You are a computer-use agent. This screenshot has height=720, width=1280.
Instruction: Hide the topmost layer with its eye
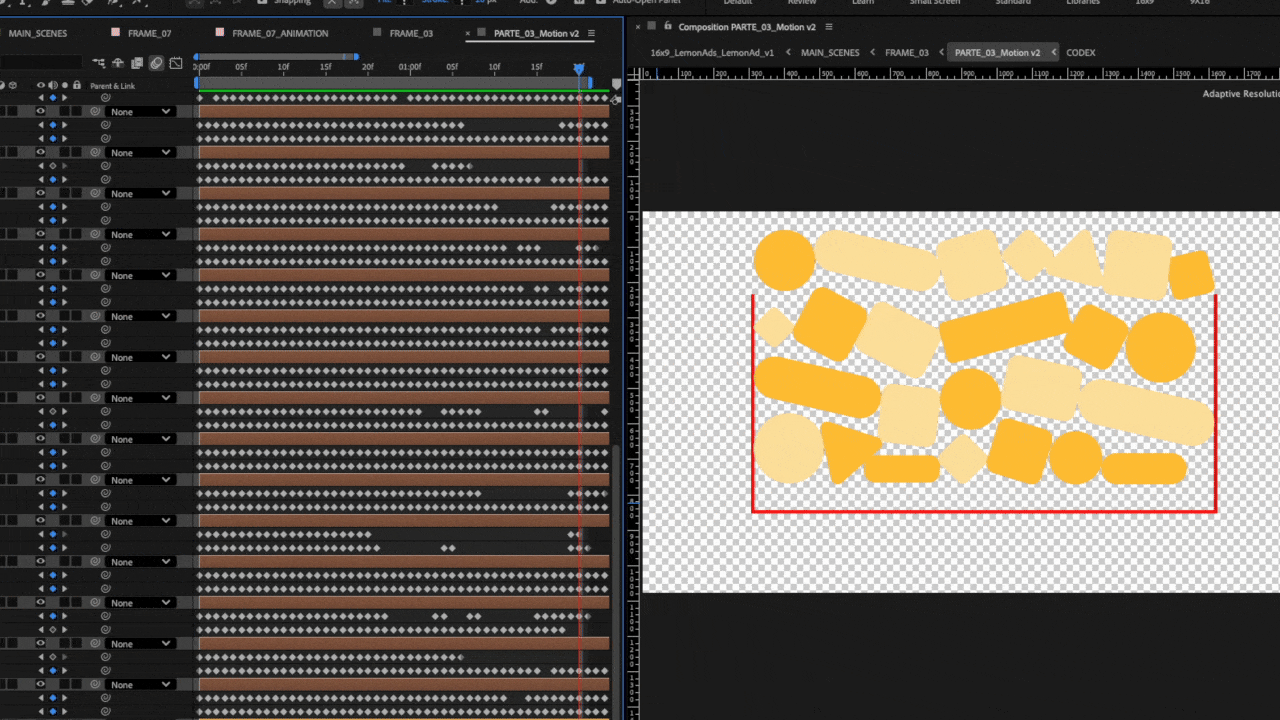click(x=41, y=111)
